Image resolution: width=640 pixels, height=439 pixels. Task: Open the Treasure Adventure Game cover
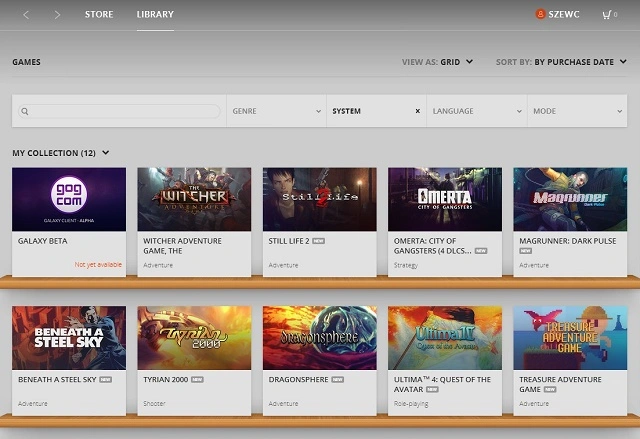coord(570,338)
